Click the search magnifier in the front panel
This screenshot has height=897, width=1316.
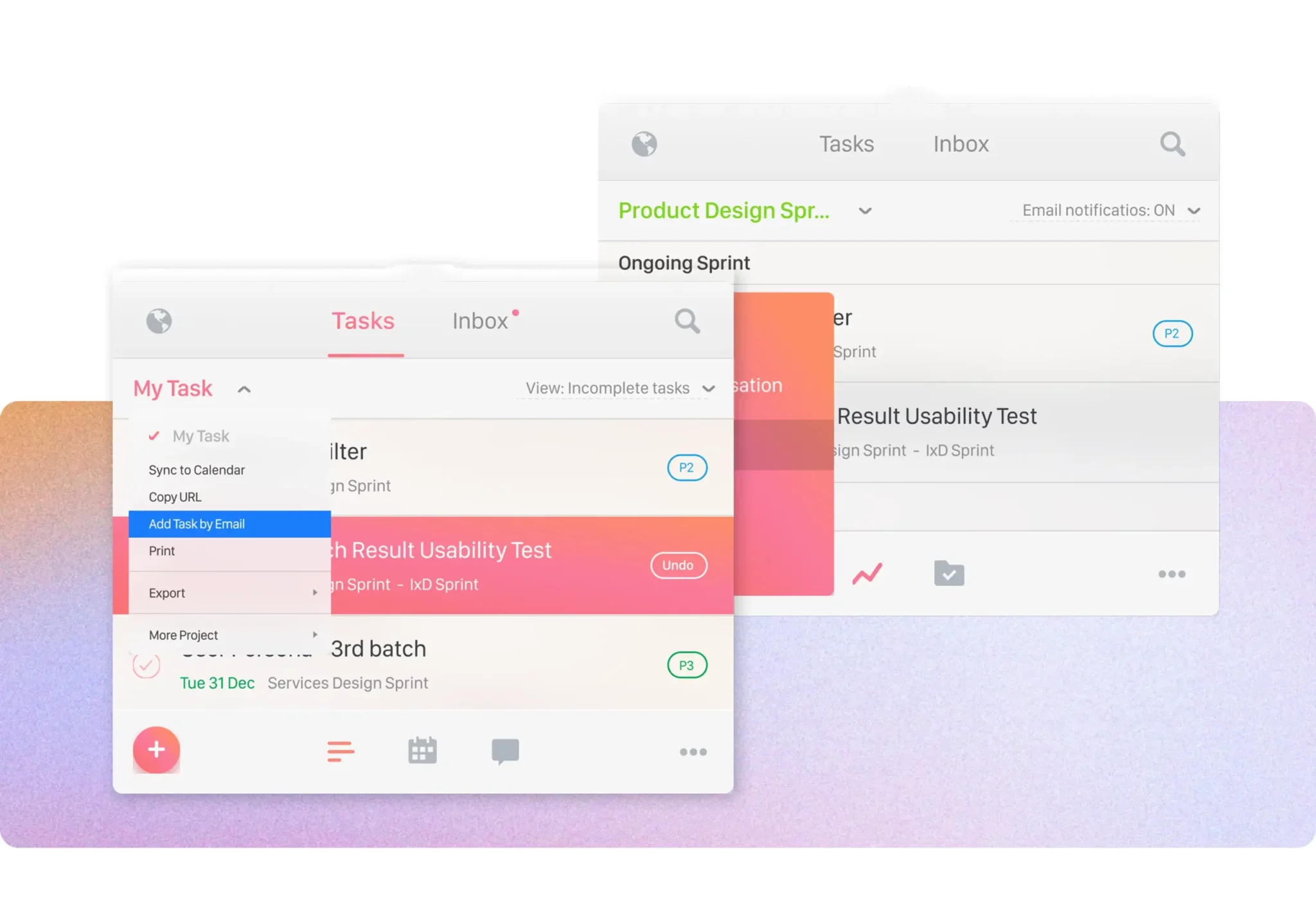point(687,321)
